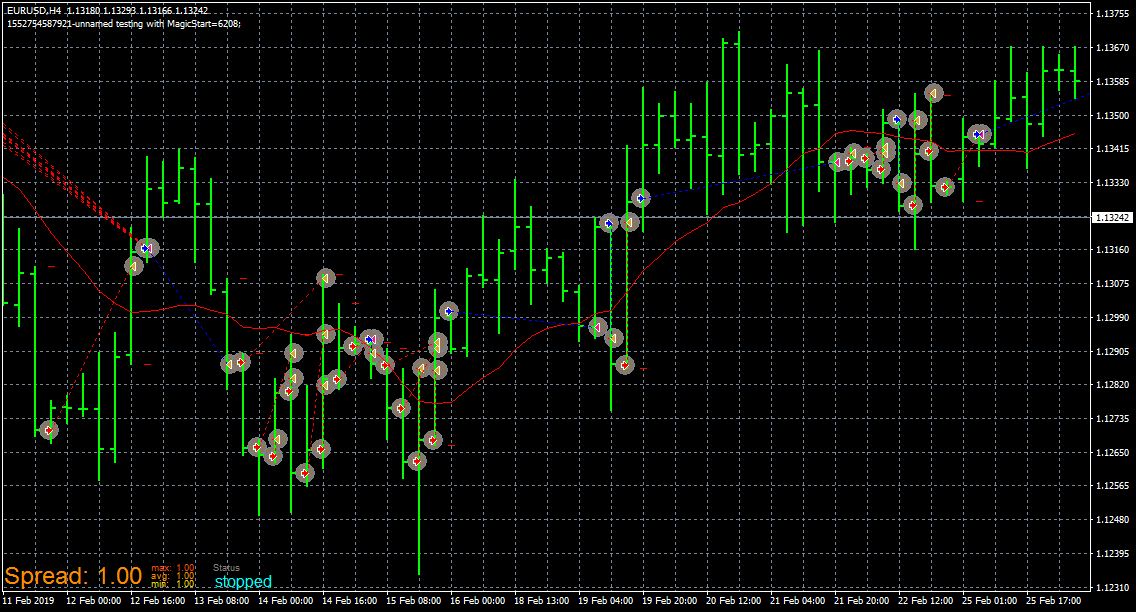The height and width of the screenshot is (612, 1136).
Task: Click the orange 'Spread: 1.00' label
Action: tap(73, 576)
